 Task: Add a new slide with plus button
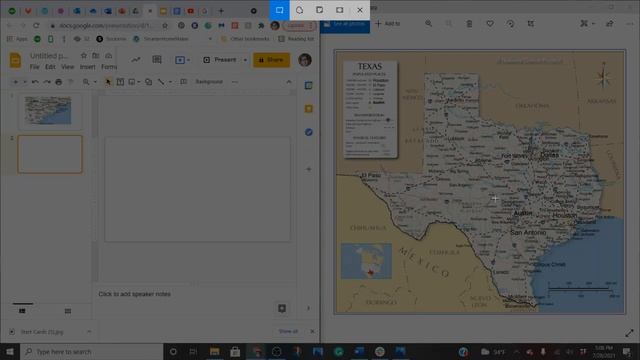(x=16, y=82)
